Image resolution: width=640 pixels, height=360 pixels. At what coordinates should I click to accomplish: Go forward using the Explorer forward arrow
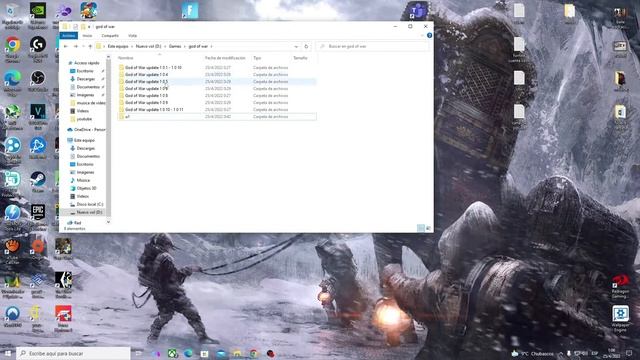(x=76, y=47)
